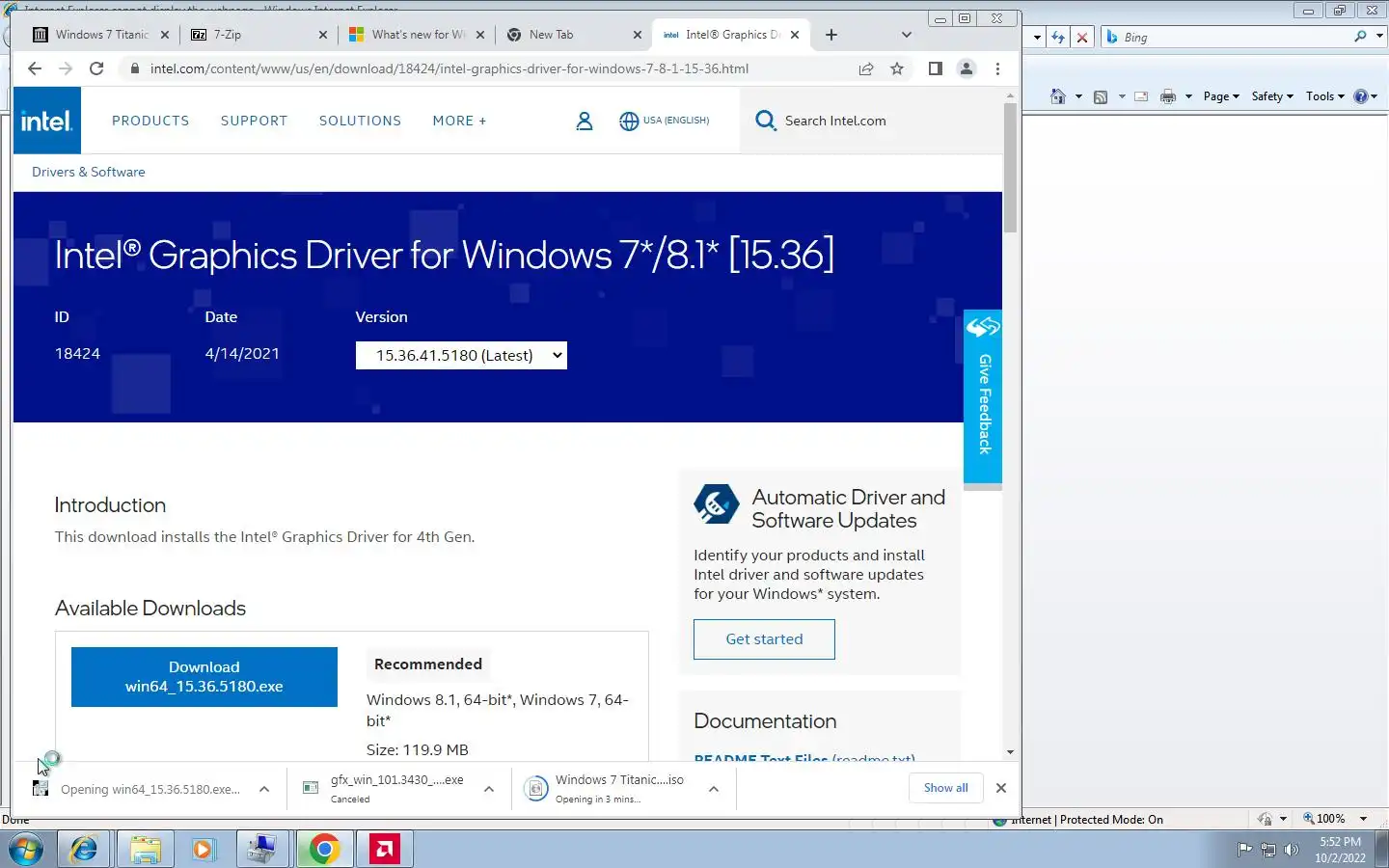This screenshot has height=868, width=1389.
Task: Open IE search provider dropdown arrow
Action: click(1379, 37)
